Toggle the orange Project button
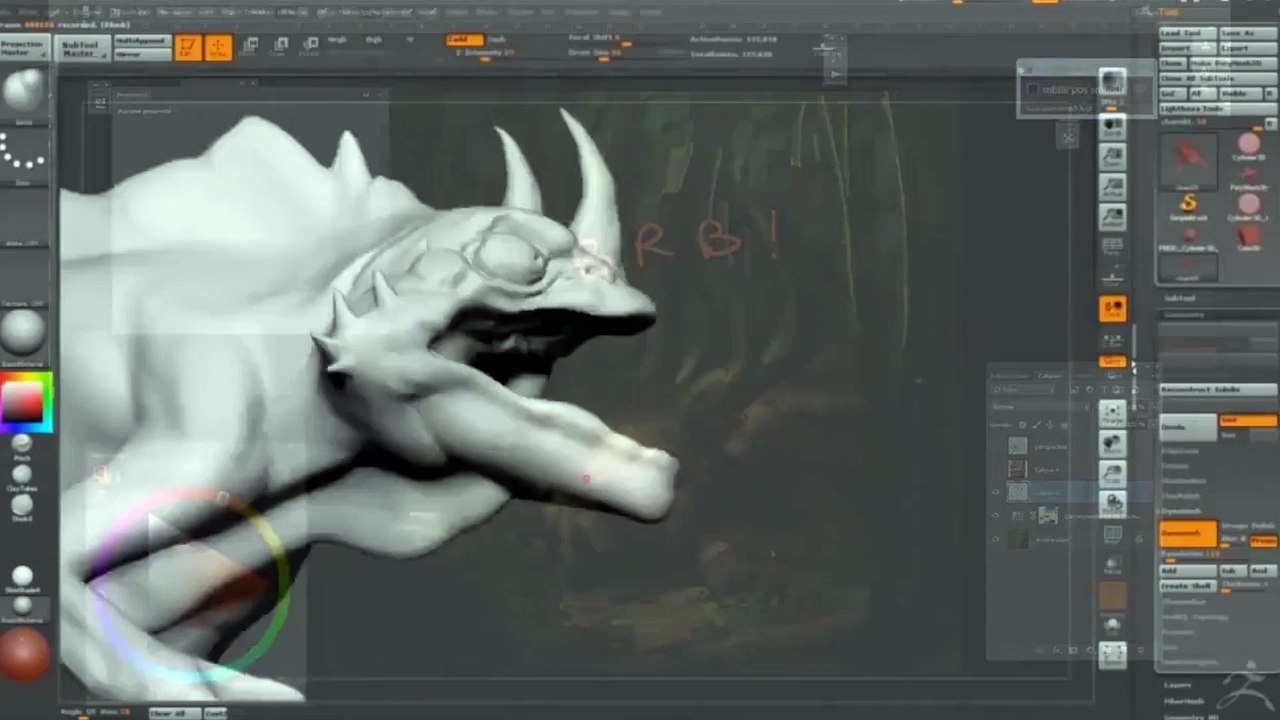The height and width of the screenshot is (720, 1280). 1263,540
